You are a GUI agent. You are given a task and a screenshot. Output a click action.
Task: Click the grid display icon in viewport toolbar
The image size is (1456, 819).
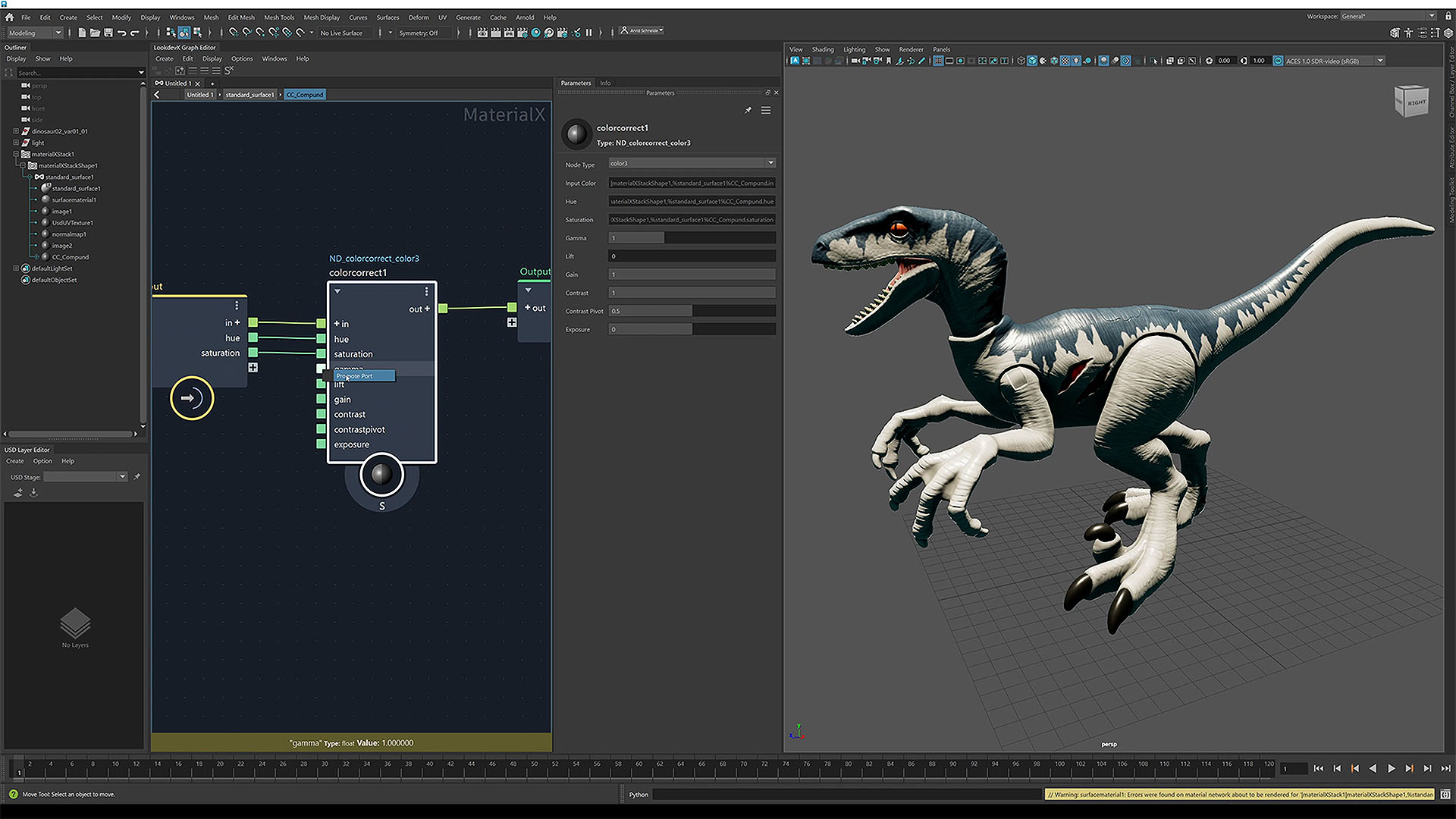click(938, 61)
